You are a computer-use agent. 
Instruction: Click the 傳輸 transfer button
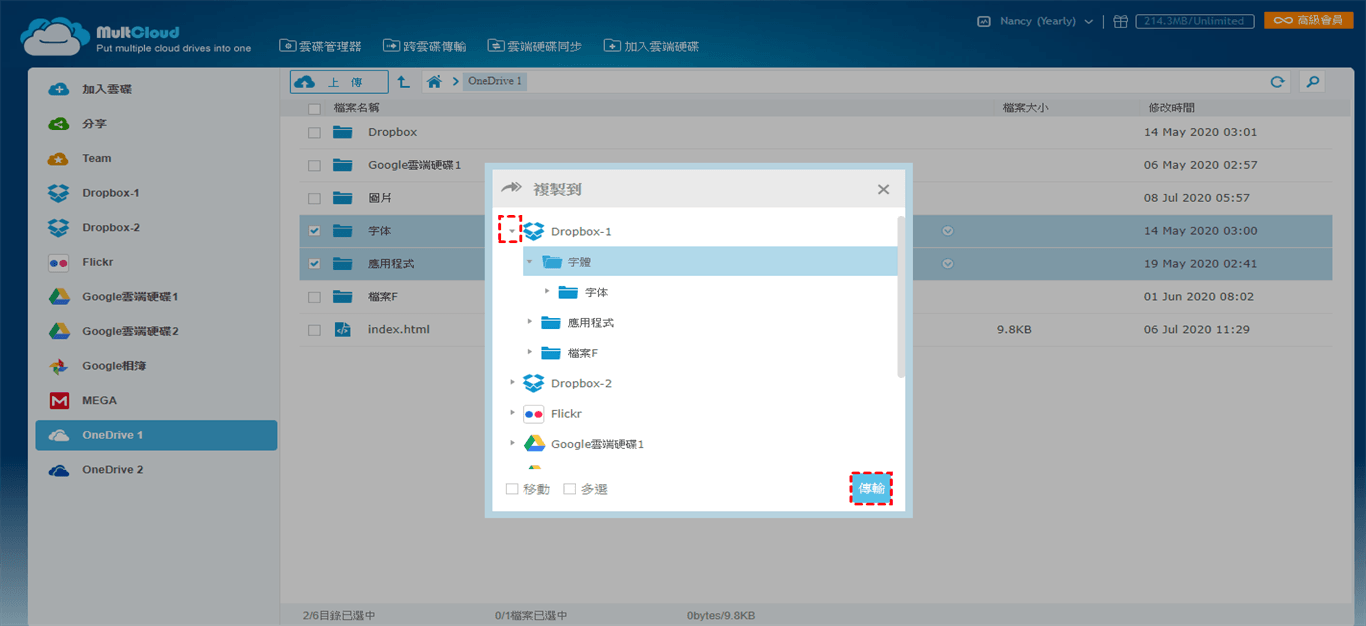(871, 488)
